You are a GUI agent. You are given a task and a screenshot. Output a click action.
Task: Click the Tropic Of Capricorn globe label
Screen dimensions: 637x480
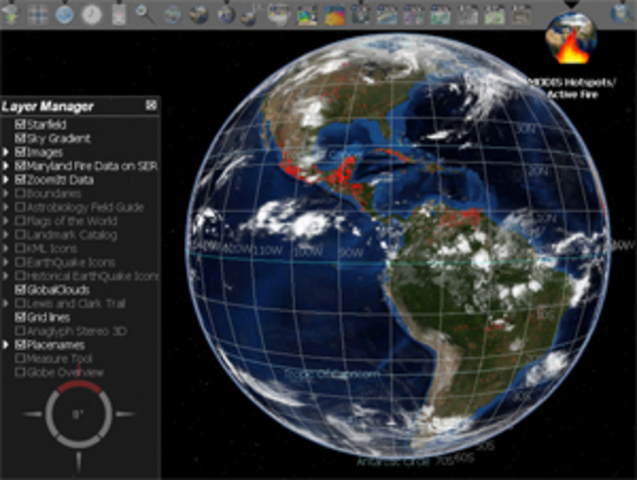(x=332, y=374)
